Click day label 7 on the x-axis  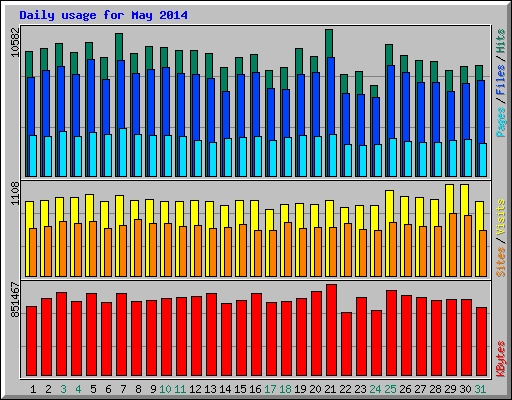tap(123, 389)
